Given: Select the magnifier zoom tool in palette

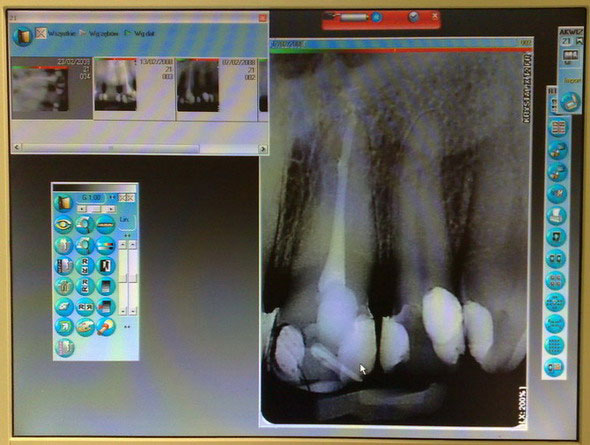Looking at the screenshot, I should 85,225.
